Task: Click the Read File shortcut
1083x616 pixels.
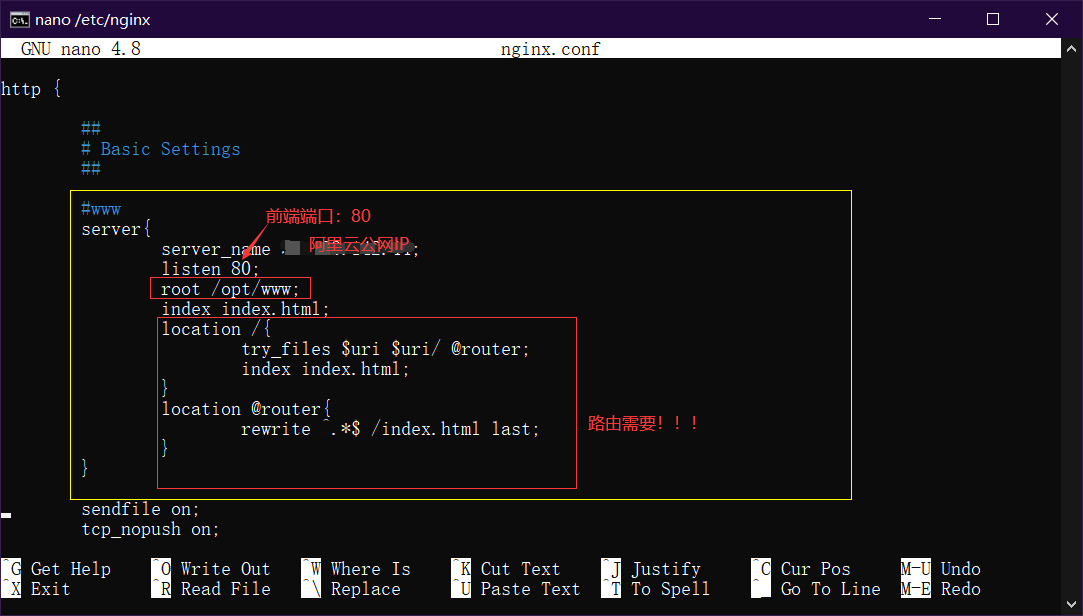Action: (x=211, y=589)
